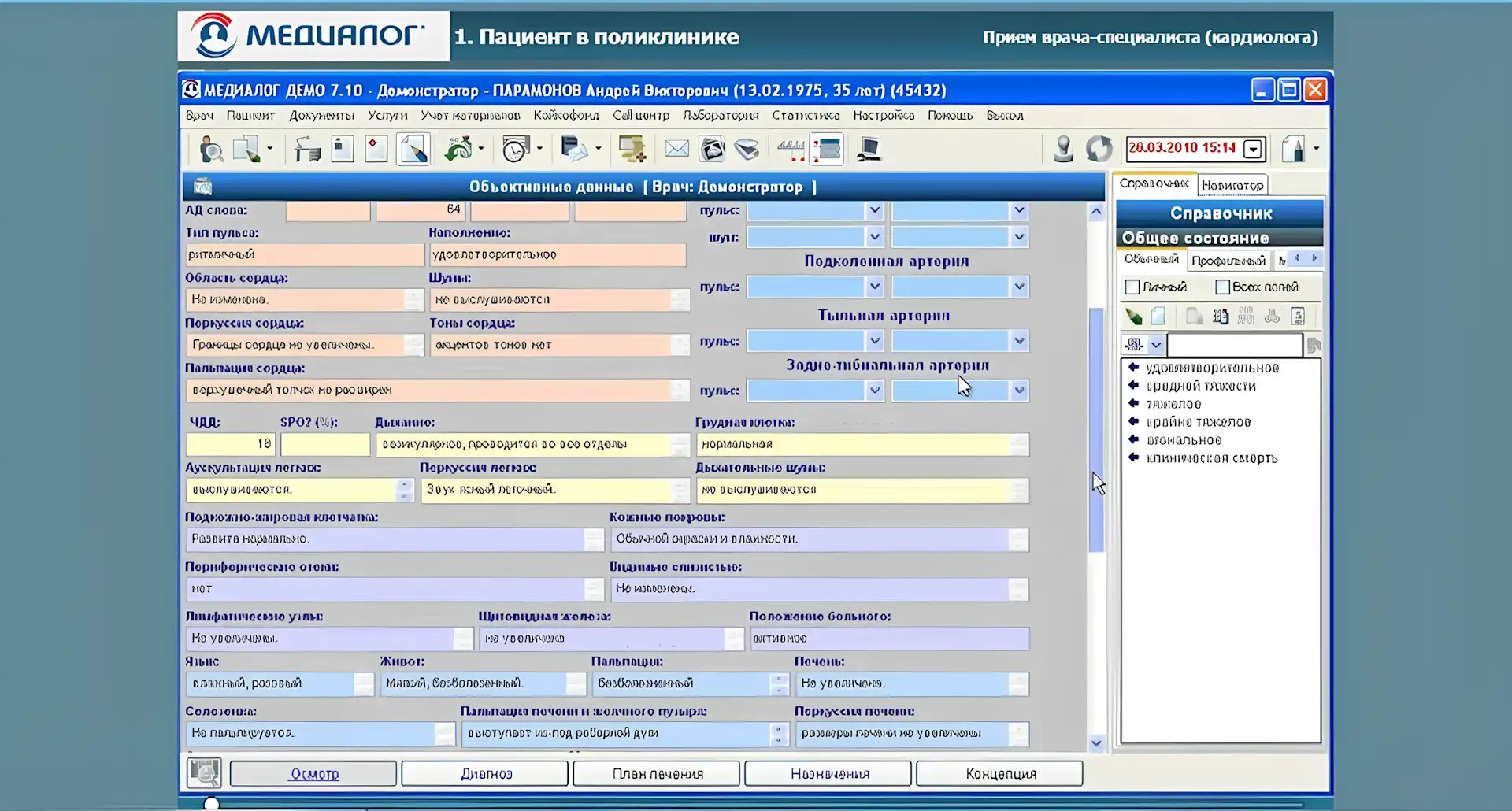Image resolution: width=1512 pixels, height=811 pixels.
Task: Open the date-time dropdown showing 20.03.2010 15:14
Action: coord(1253,149)
